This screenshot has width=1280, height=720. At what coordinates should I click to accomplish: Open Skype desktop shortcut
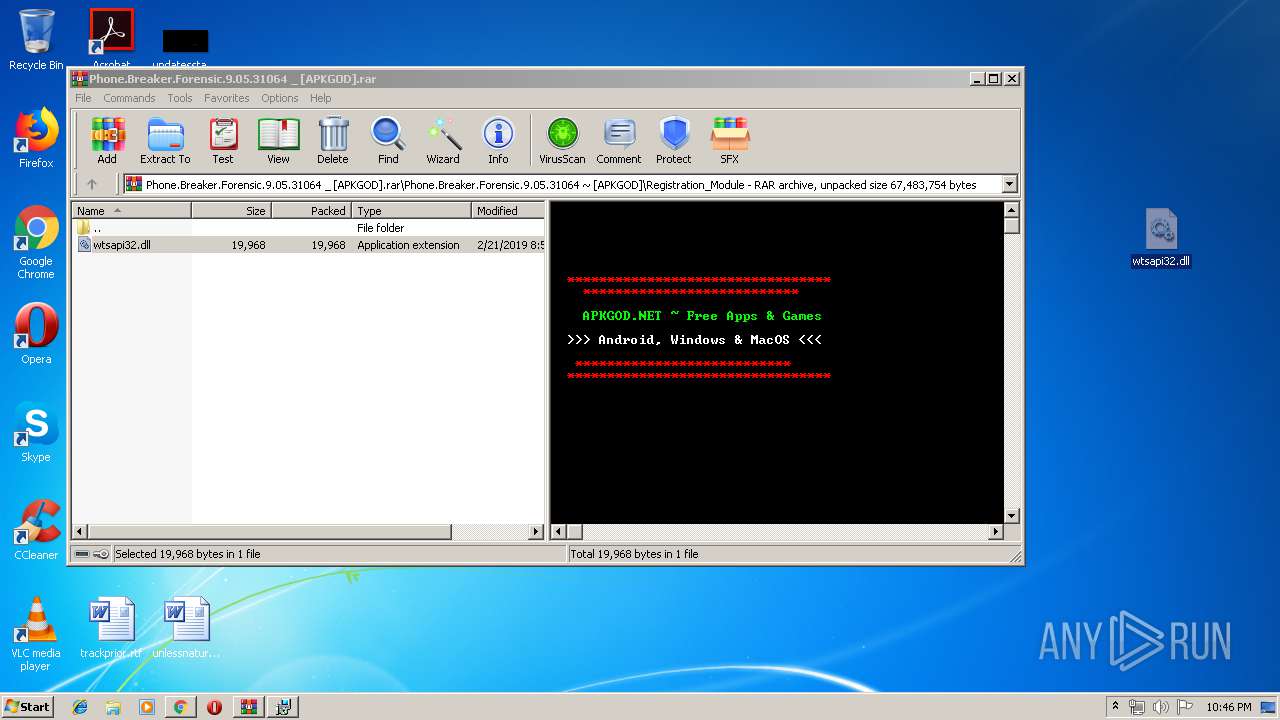click(x=36, y=432)
